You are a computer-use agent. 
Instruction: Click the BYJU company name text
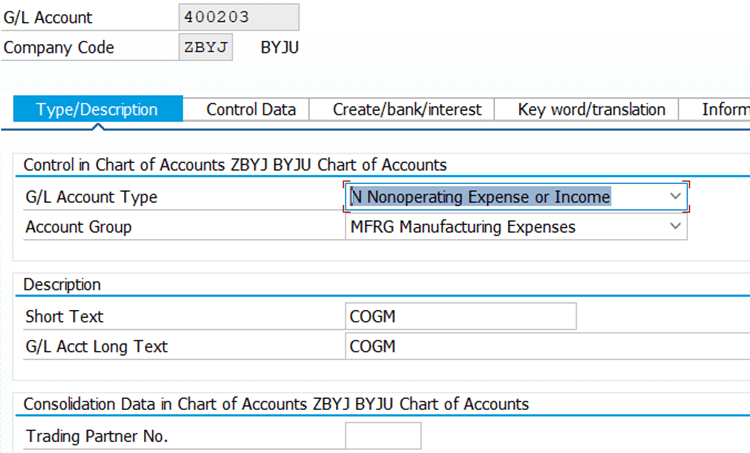click(280, 47)
